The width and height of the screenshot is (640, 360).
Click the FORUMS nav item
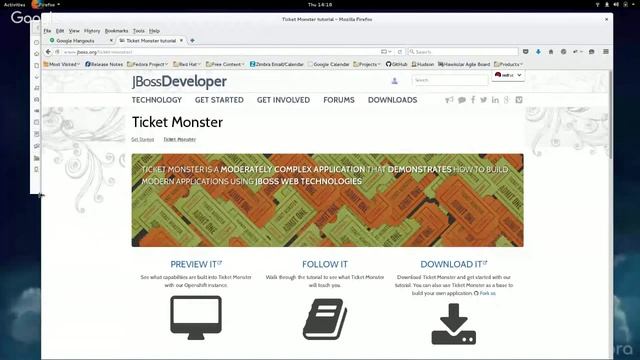[x=339, y=100]
